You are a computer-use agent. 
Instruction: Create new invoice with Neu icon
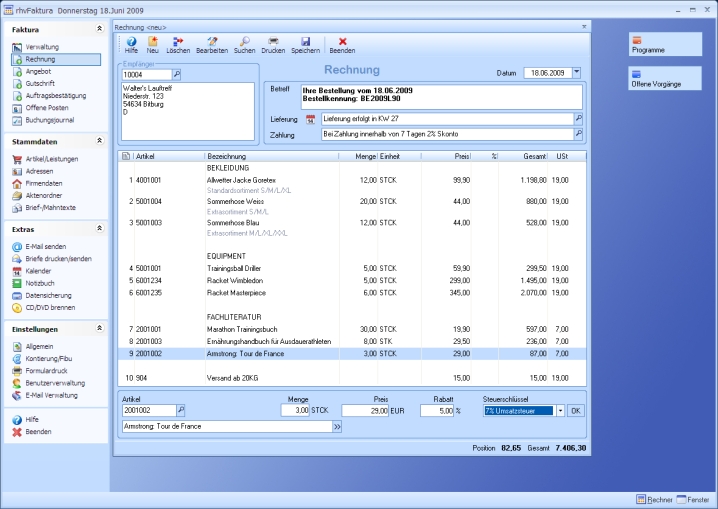(x=153, y=44)
